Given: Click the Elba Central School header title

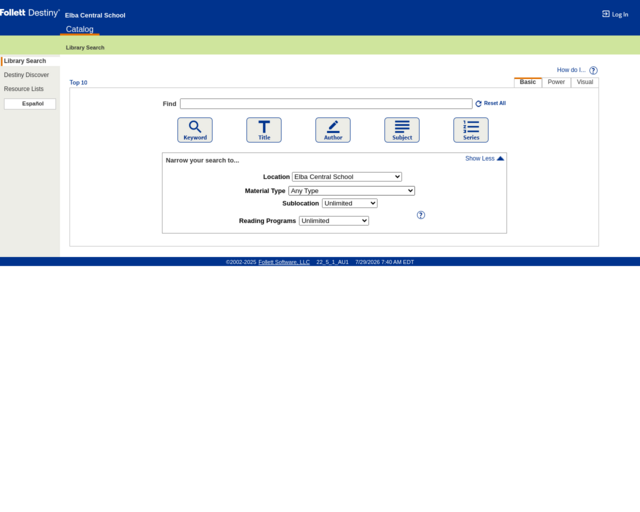Looking at the screenshot, I should 95,15.
